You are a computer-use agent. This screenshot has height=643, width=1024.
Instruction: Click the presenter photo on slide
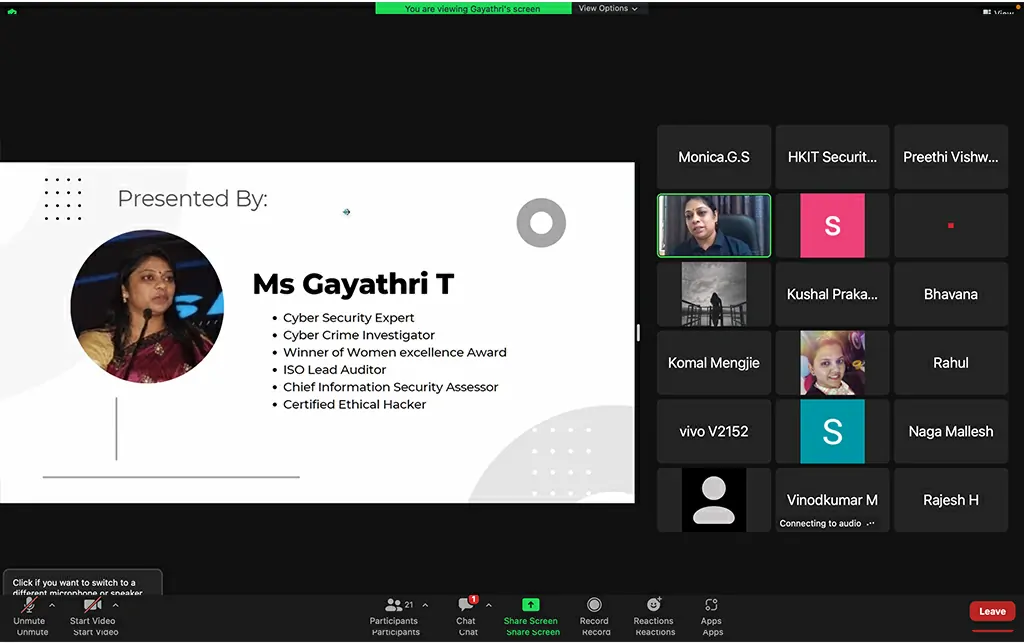tap(147, 306)
